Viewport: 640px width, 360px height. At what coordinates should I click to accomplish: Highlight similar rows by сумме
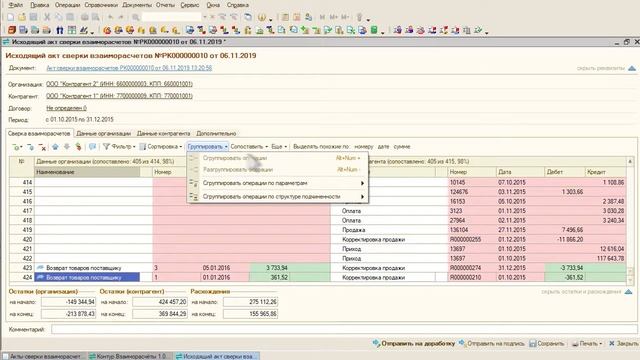pyautogui.click(x=402, y=147)
